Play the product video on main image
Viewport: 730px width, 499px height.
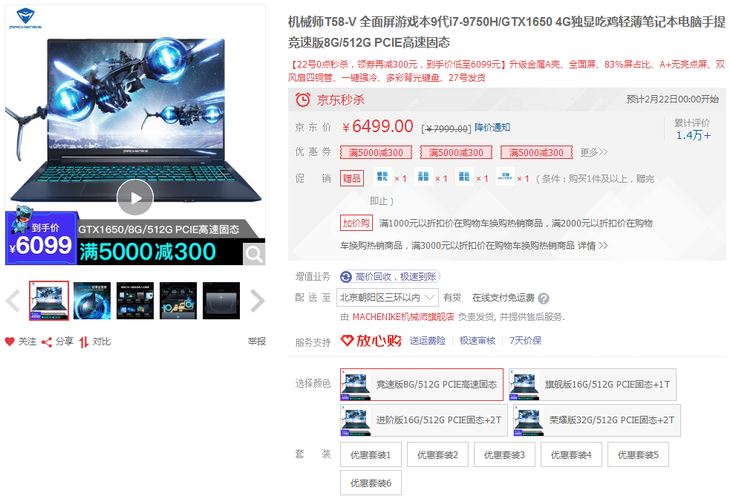(135, 197)
